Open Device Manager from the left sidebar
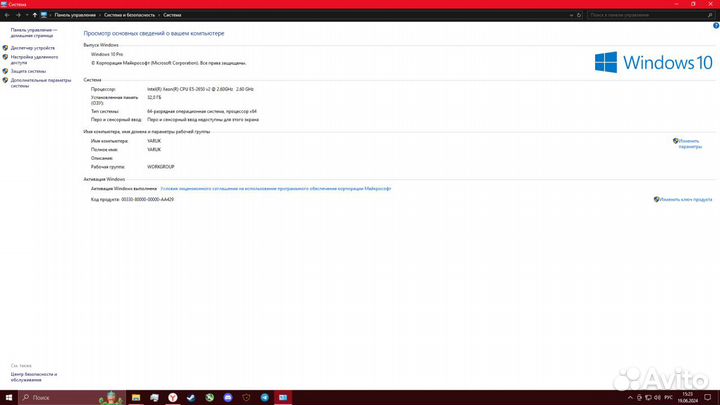This screenshot has height=405, width=720. pos(33,48)
